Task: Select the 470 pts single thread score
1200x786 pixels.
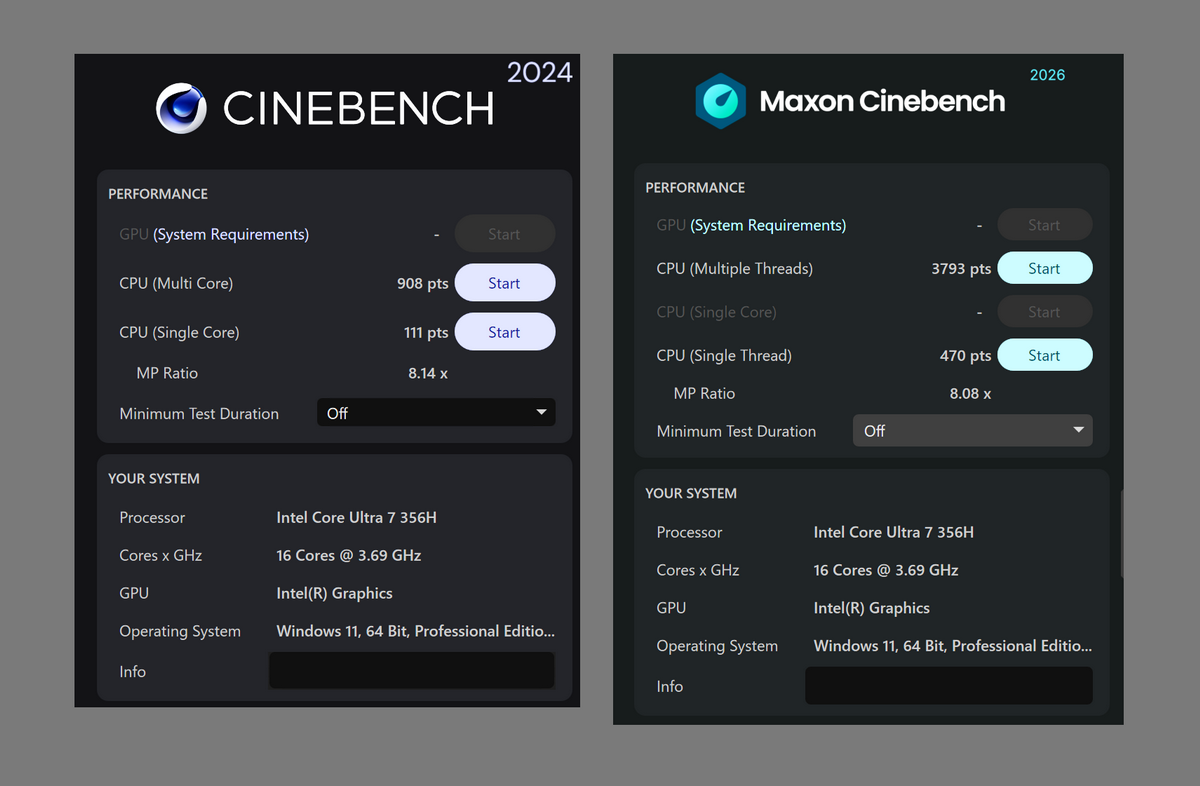Action: [x=966, y=355]
